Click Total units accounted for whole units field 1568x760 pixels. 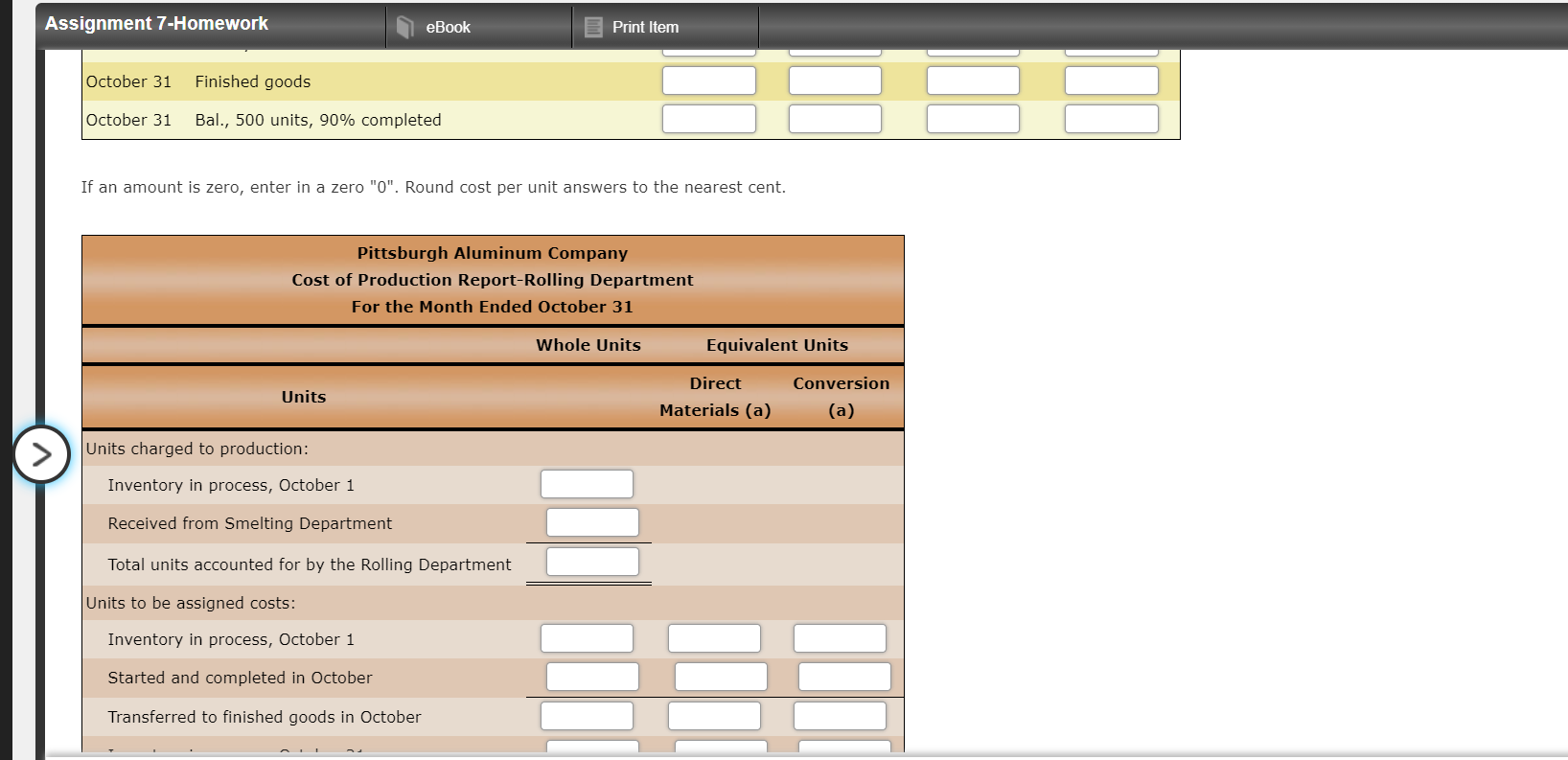pos(592,562)
